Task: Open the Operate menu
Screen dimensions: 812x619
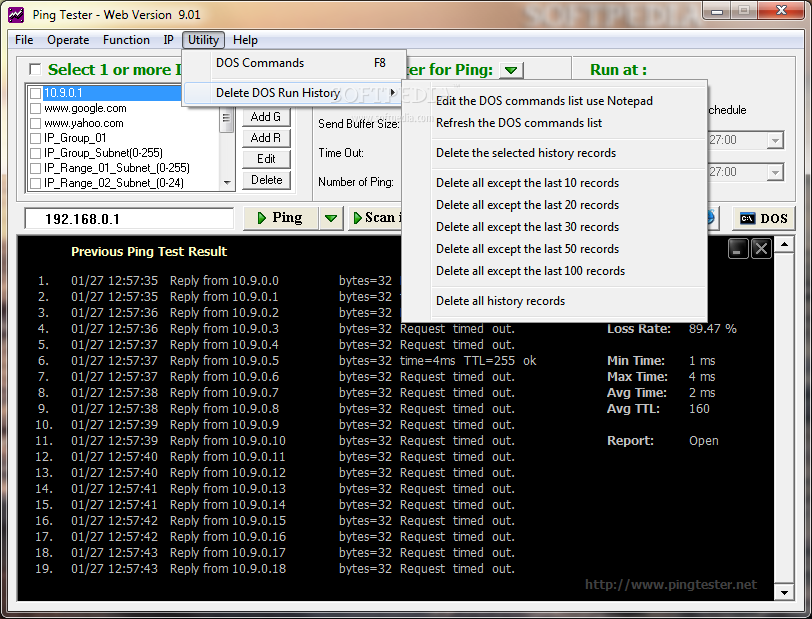Action: (68, 40)
